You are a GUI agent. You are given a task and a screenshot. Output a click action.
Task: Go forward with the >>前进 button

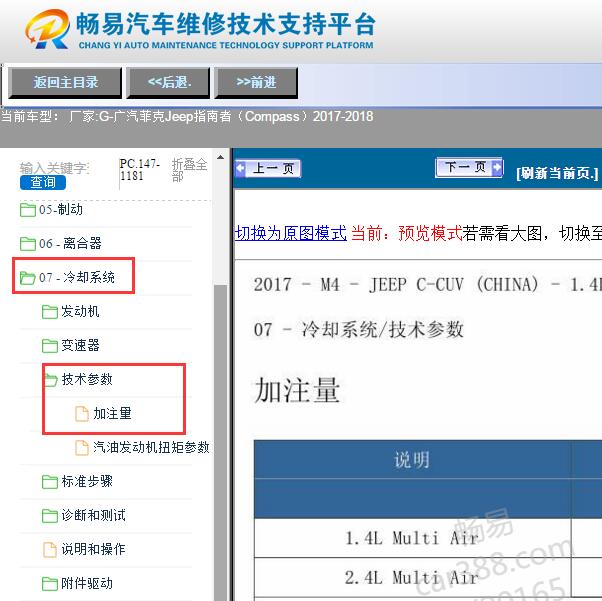(256, 82)
